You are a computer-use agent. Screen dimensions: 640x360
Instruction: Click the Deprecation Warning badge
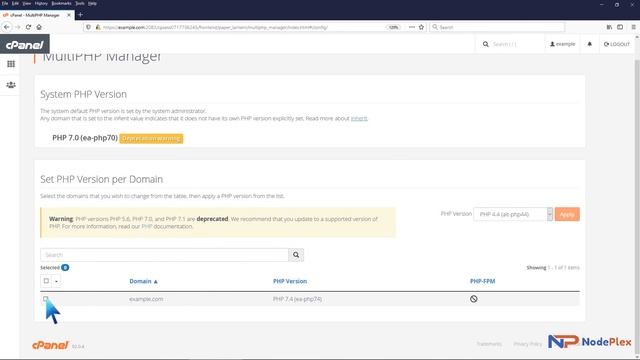(x=151, y=138)
